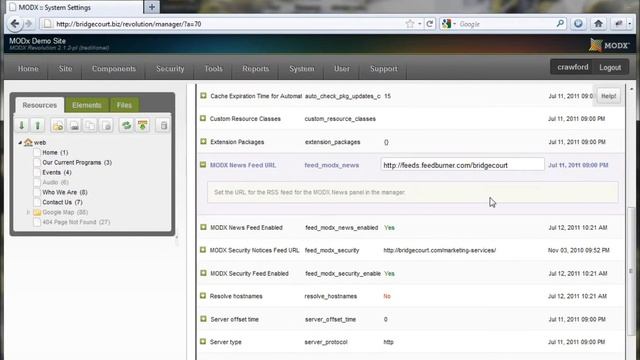Go back with the browser back arrow
Viewport: 640px width, 360px height.
point(15,24)
